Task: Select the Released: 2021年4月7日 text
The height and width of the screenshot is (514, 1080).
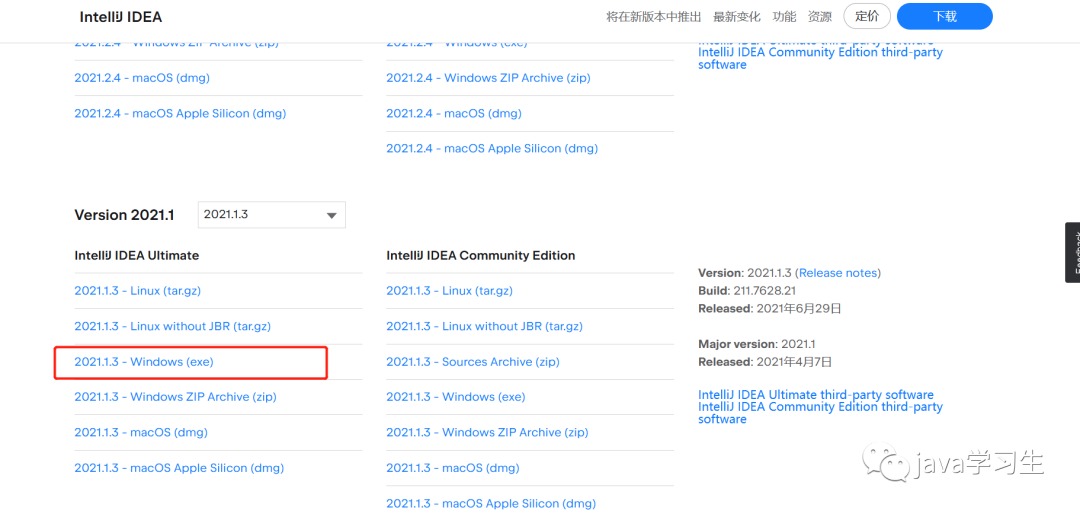Action: coord(765,362)
